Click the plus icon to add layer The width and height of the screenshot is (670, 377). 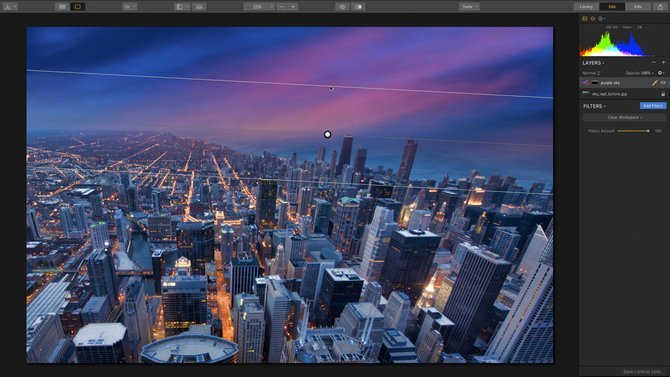pos(663,63)
